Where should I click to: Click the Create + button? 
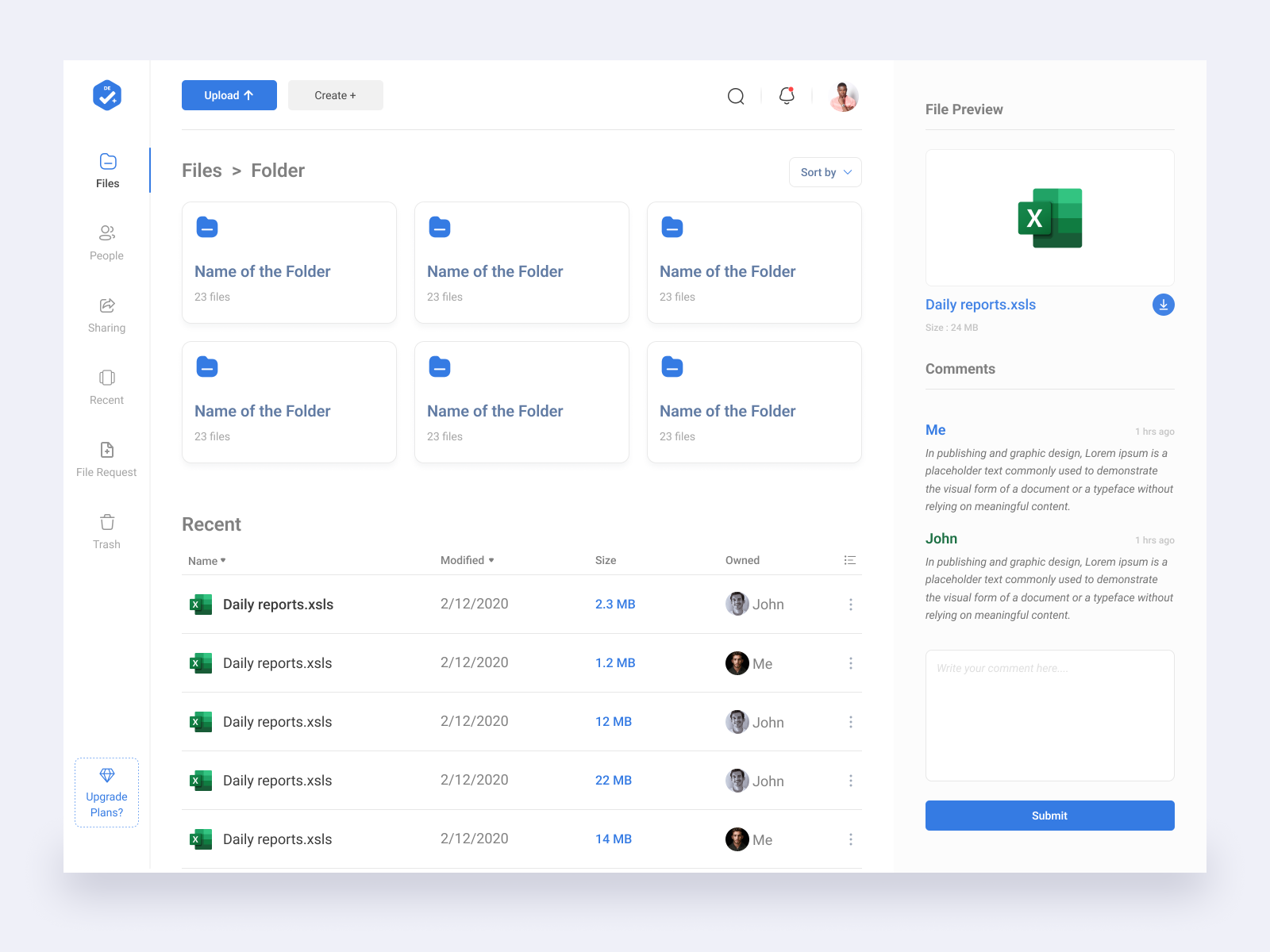[335, 94]
